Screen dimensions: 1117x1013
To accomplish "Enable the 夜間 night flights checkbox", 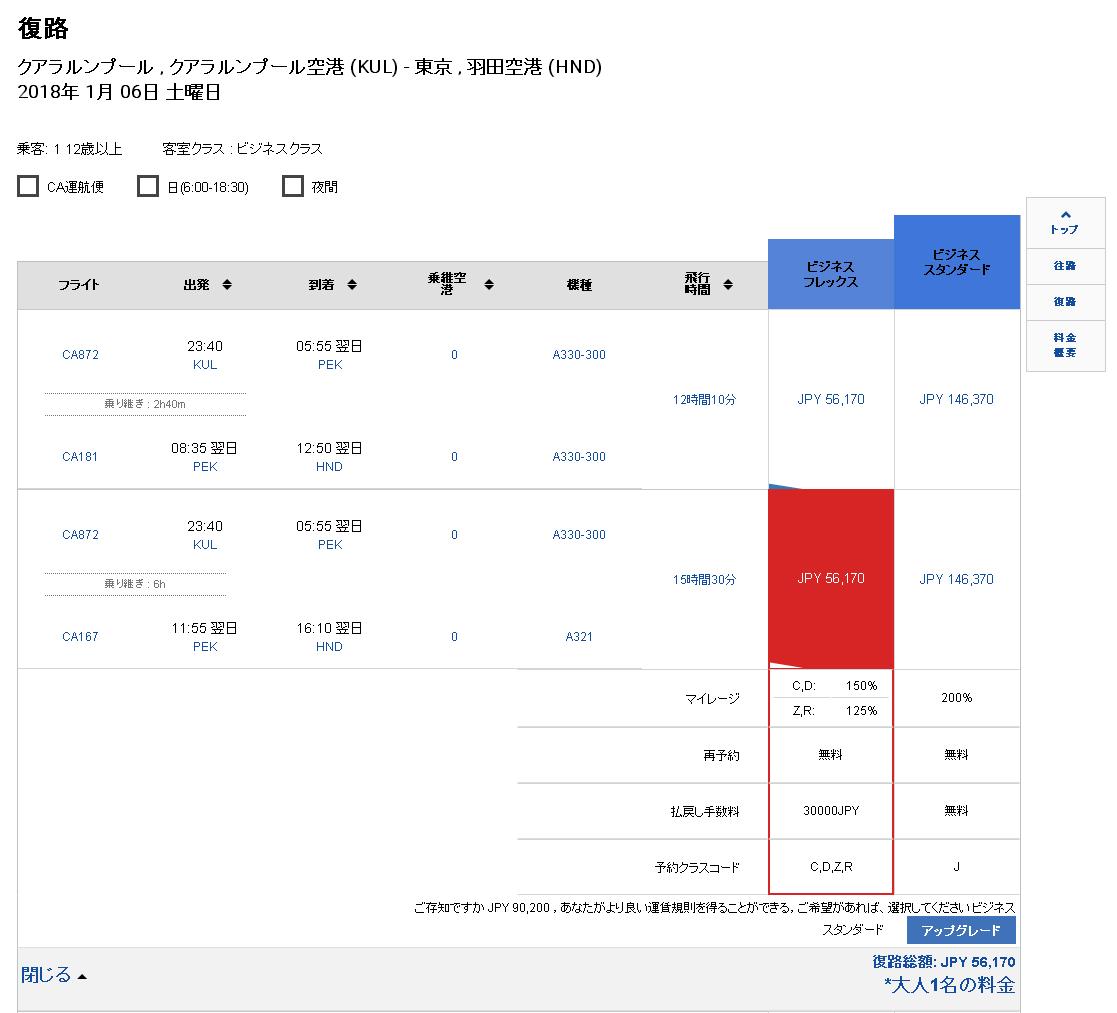I will click(x=293, y=187).
